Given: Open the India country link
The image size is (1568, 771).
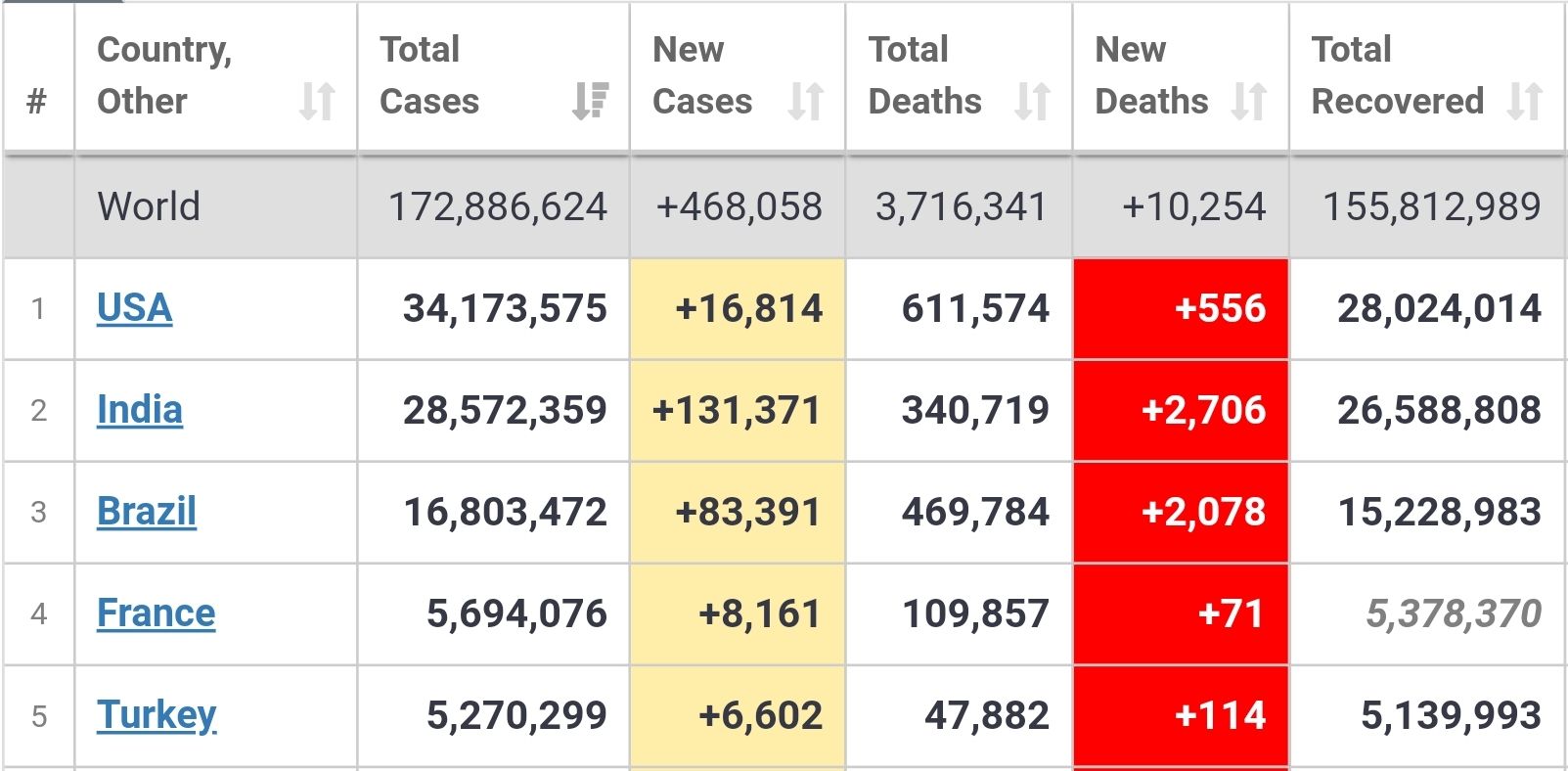Looking at the screenshot, I should [x=140, y=410].
